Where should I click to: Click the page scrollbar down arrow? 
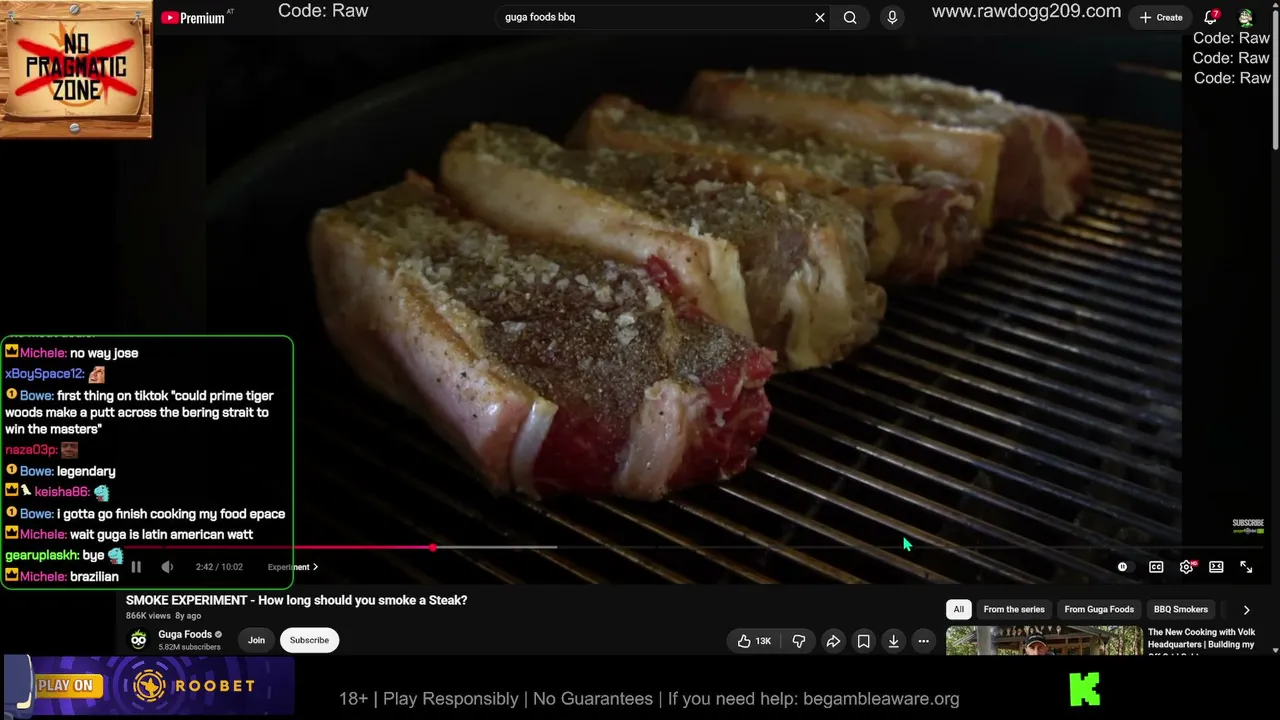1274,650
